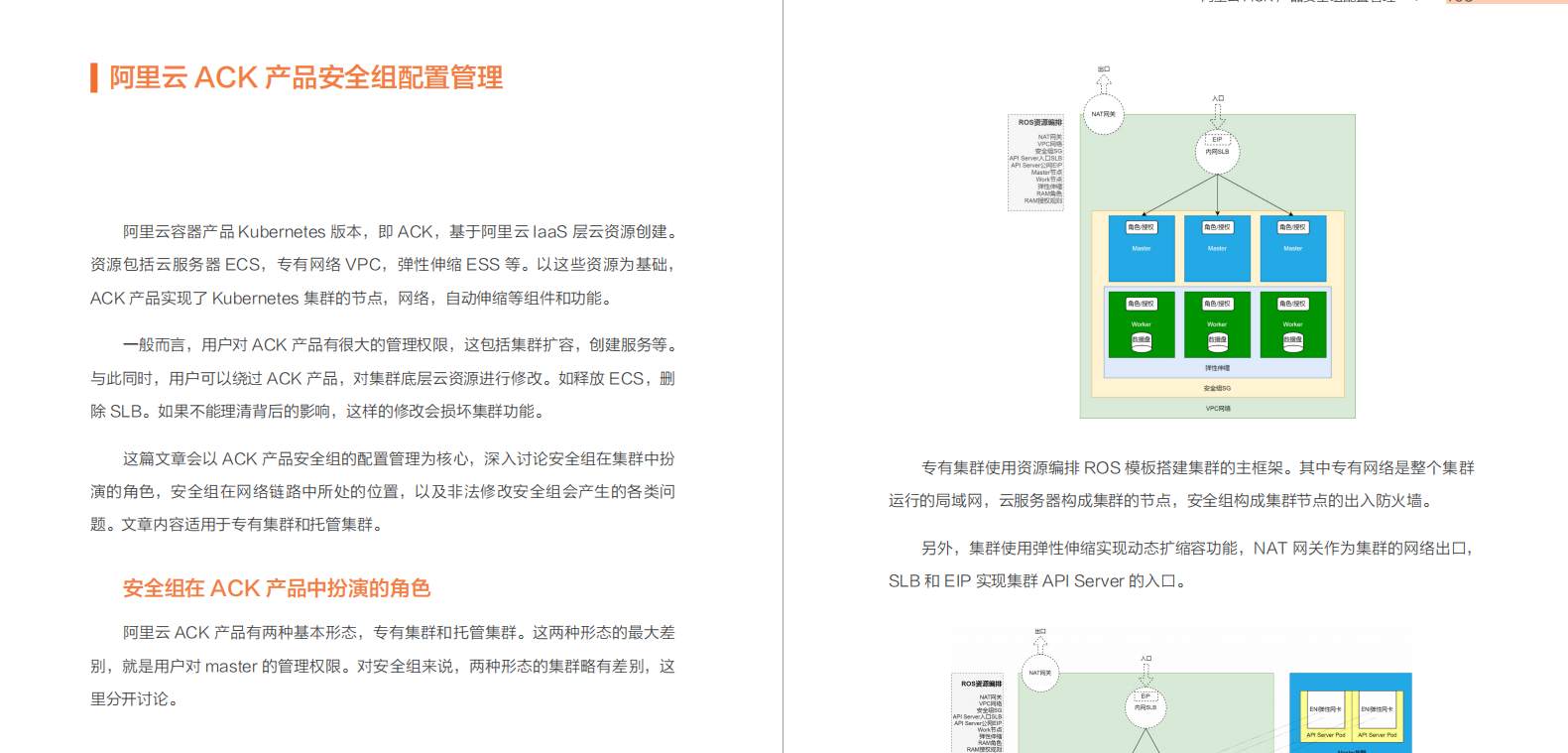1568x753 pixels.
Task: Click the line starting "资源包括云服务器 ECS"
Action: pos(383,265)
